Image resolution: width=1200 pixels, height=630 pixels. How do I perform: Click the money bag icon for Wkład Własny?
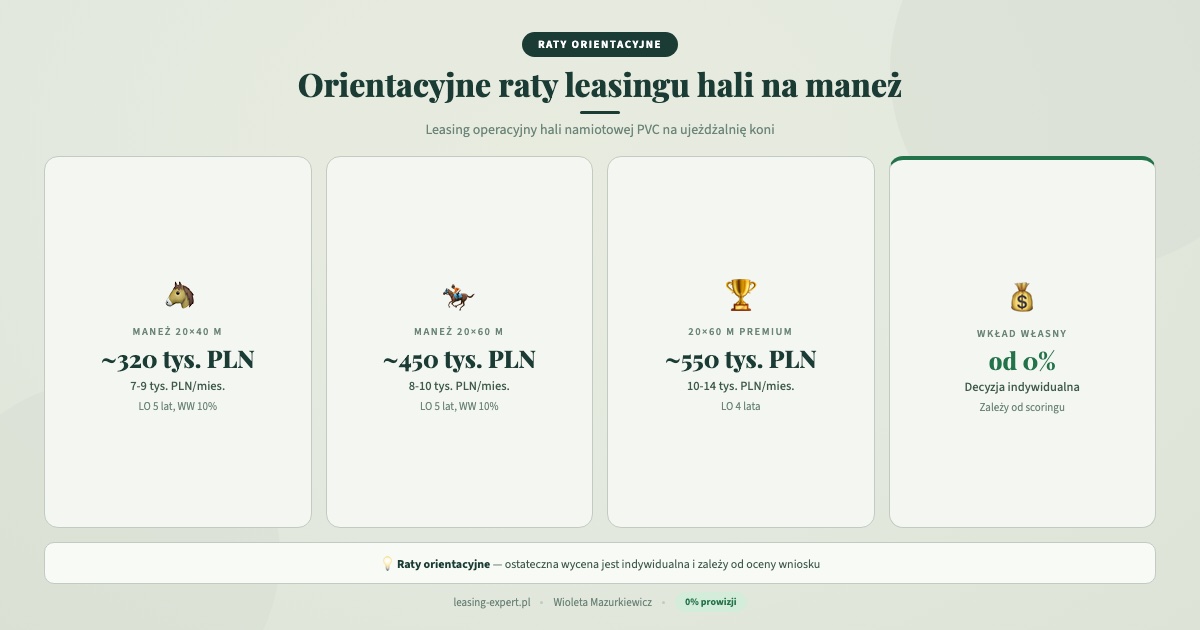tap(1021, 295)
